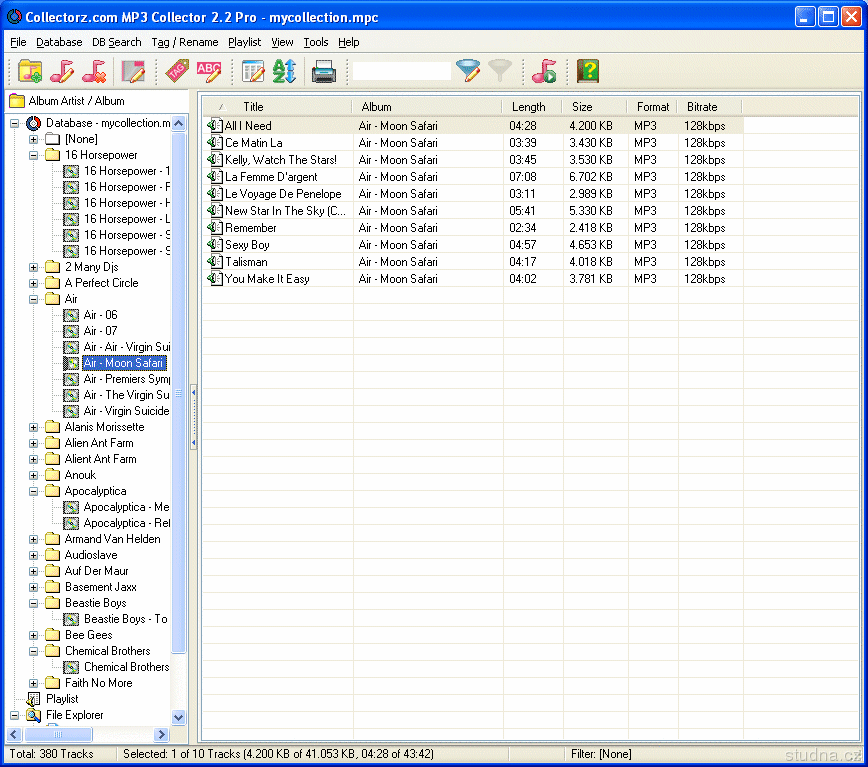Click the play track music-note icon

coord(544,71)
